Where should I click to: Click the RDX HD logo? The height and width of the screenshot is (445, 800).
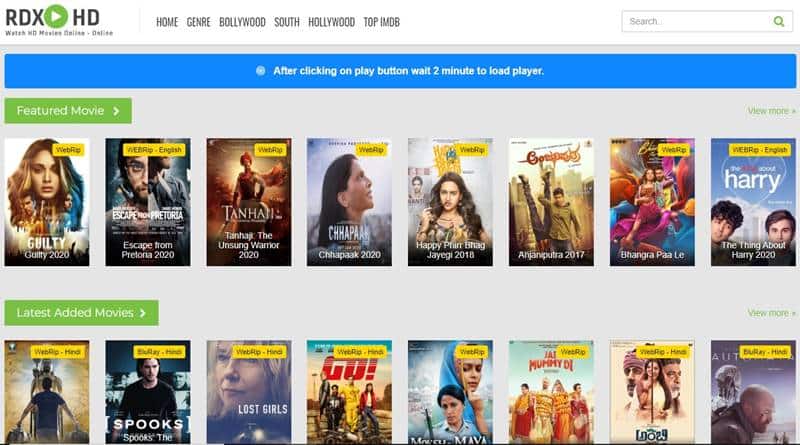(59, 20)
